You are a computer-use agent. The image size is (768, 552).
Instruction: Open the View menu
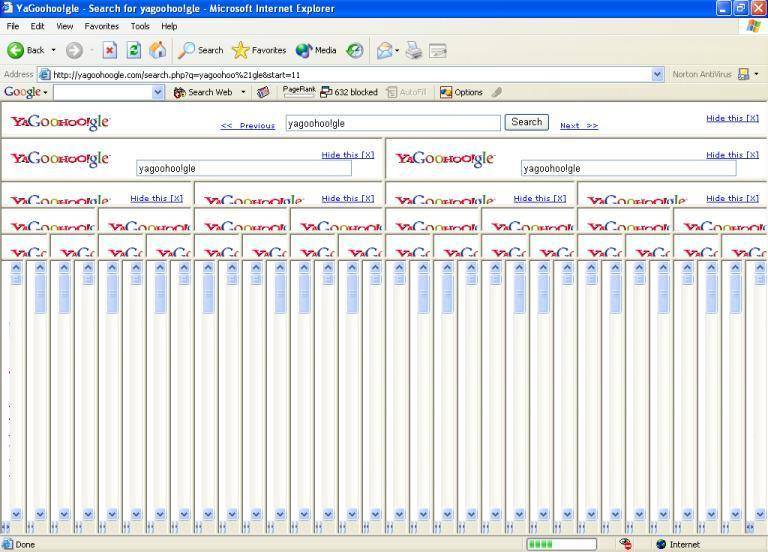pos(64,26)
